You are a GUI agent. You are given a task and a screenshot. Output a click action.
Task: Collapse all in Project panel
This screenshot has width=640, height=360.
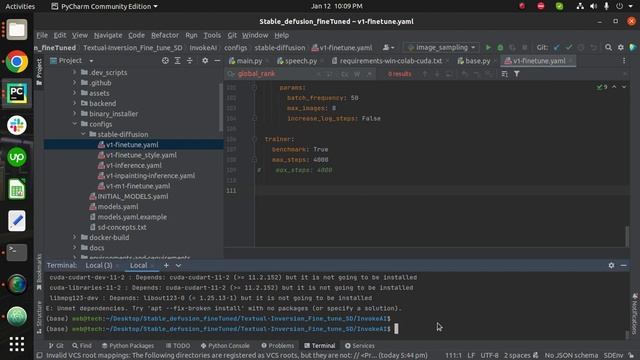click(x=189, y=60)
